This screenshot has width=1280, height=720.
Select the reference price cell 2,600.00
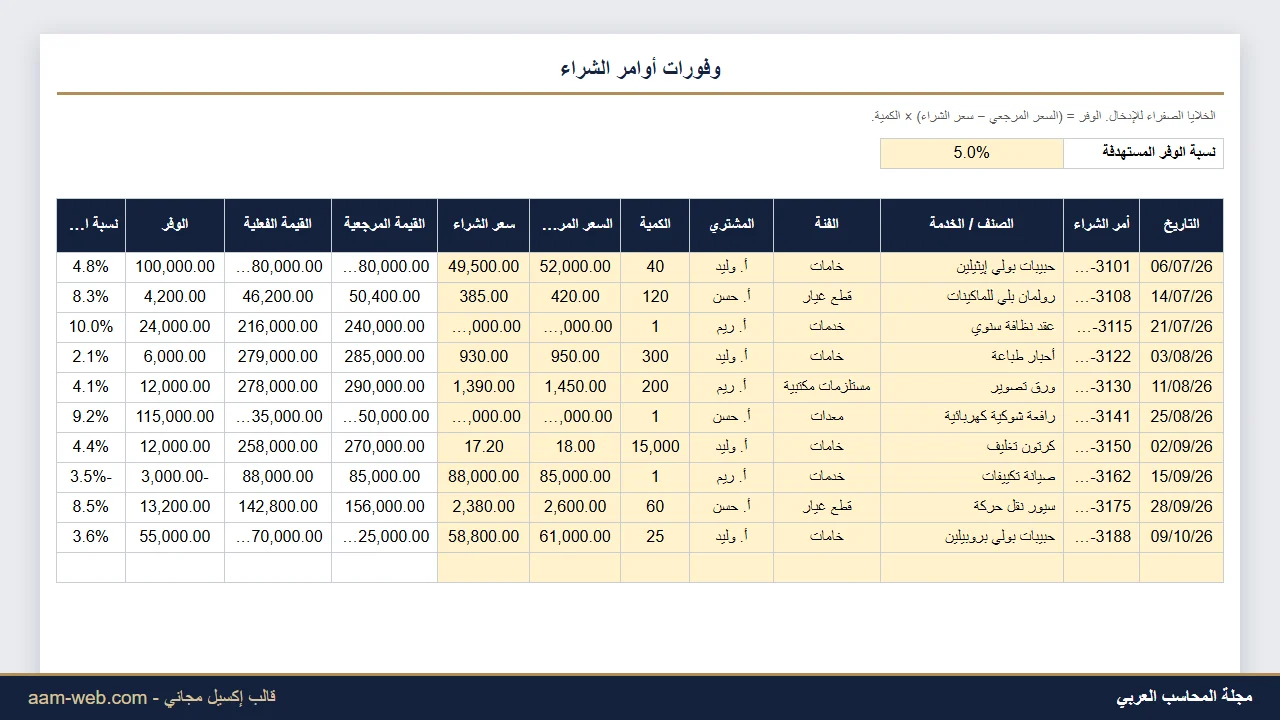tap(575, 507)
